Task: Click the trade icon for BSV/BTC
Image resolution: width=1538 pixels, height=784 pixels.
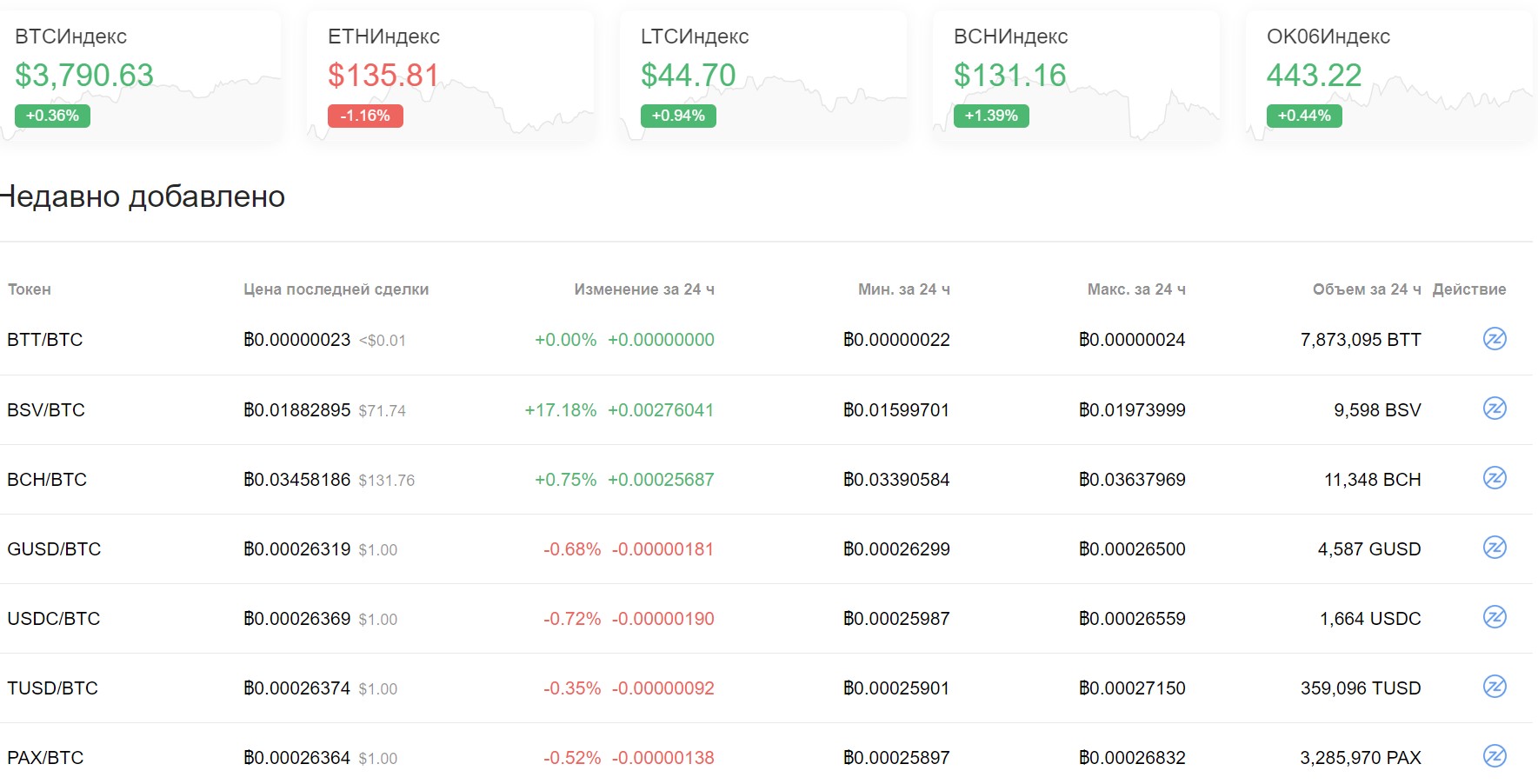Action: (x=1495, y=409)
